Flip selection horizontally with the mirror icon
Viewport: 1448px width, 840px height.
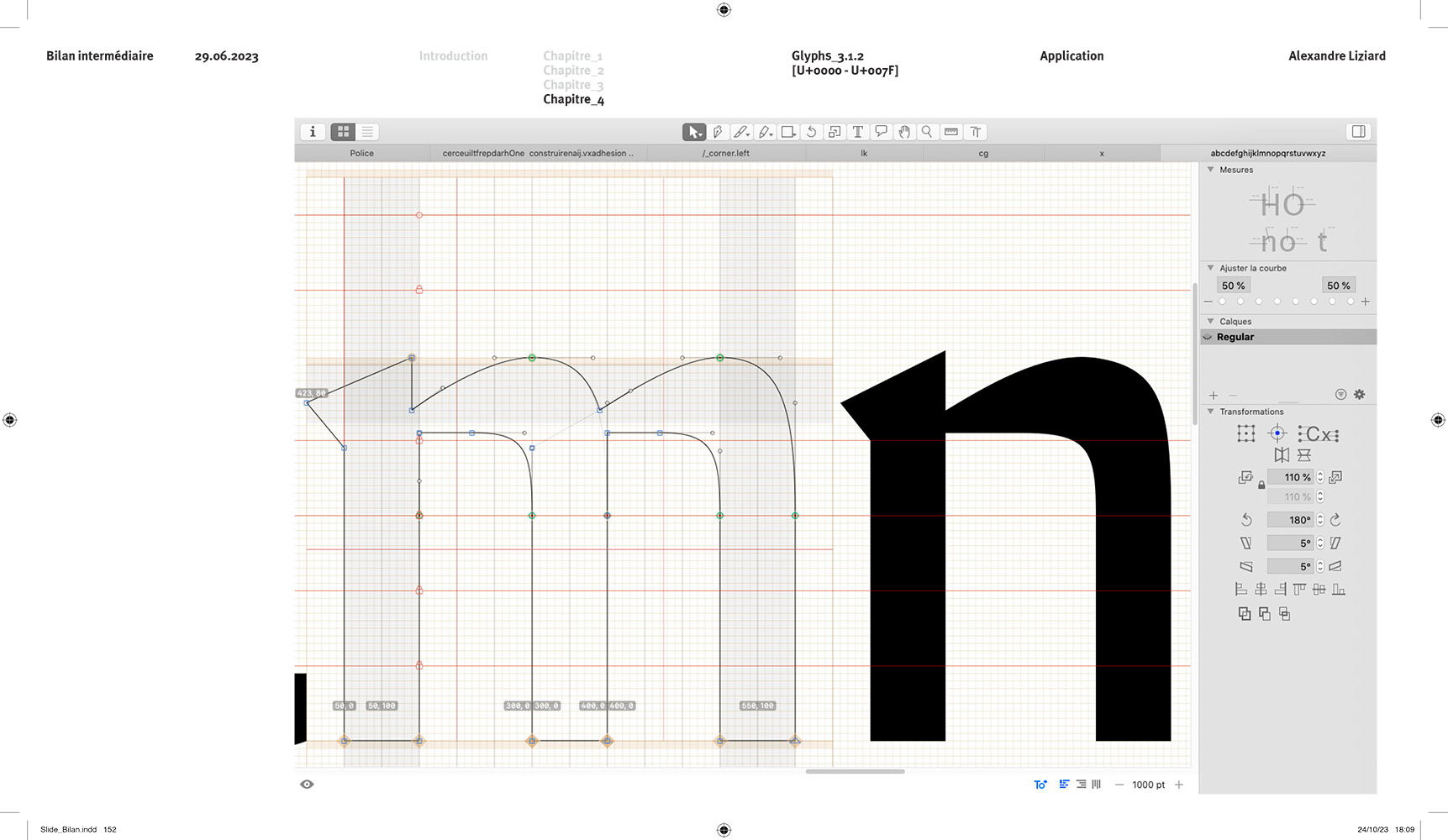[x=1281, y=455]
